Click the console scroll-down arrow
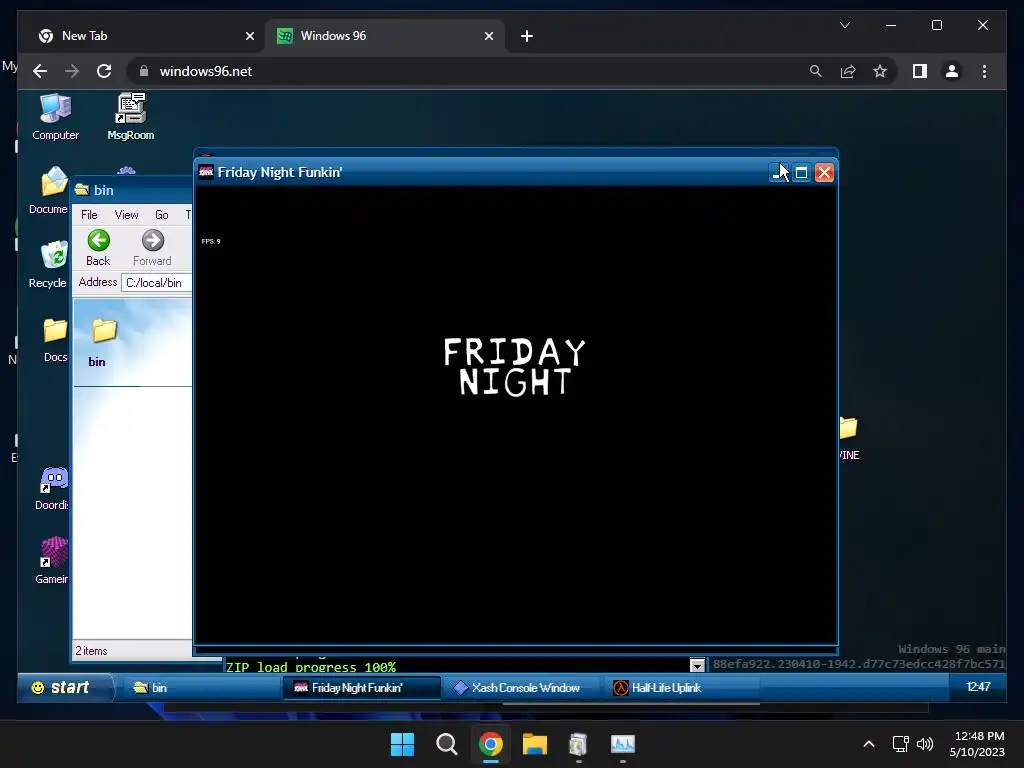This screenshot has height=768, width=1024. click(x=697, y=665)
